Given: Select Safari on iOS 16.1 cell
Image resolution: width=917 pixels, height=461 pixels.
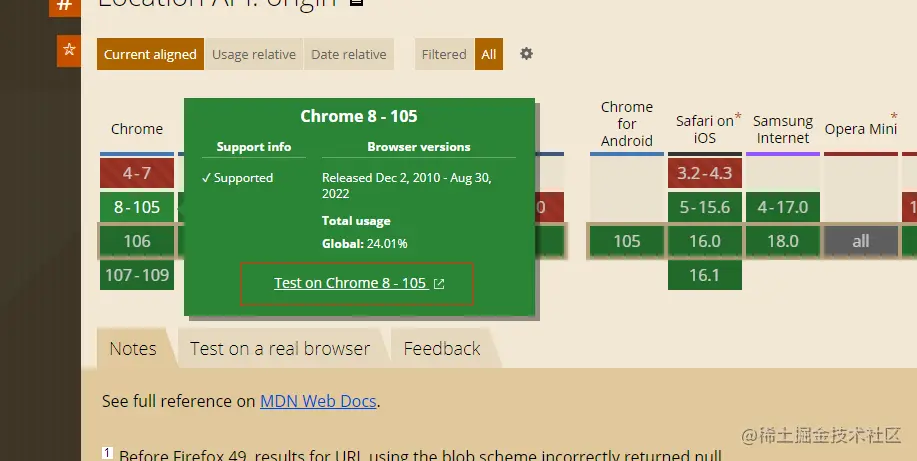Looking at the screenshot, I should coord(705,275).
